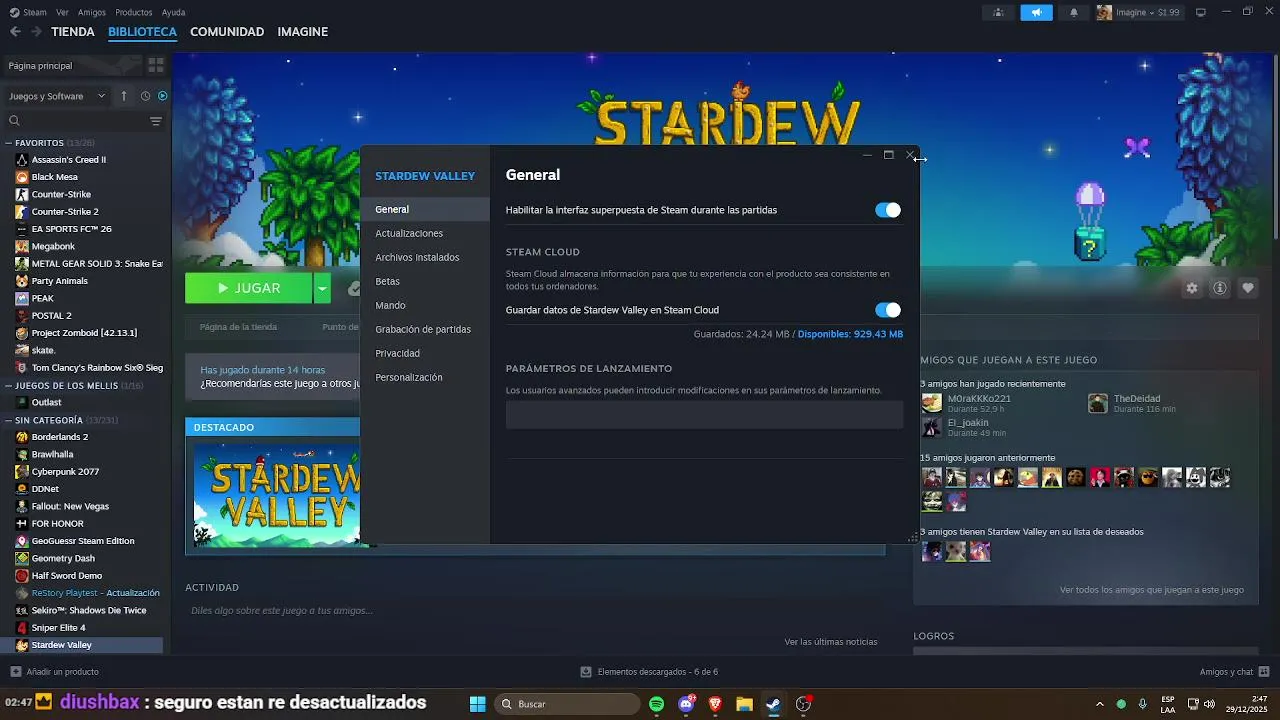
Task: Collapse the JUEGOS DE LOS MELLIS category
Action: [9, 385]
